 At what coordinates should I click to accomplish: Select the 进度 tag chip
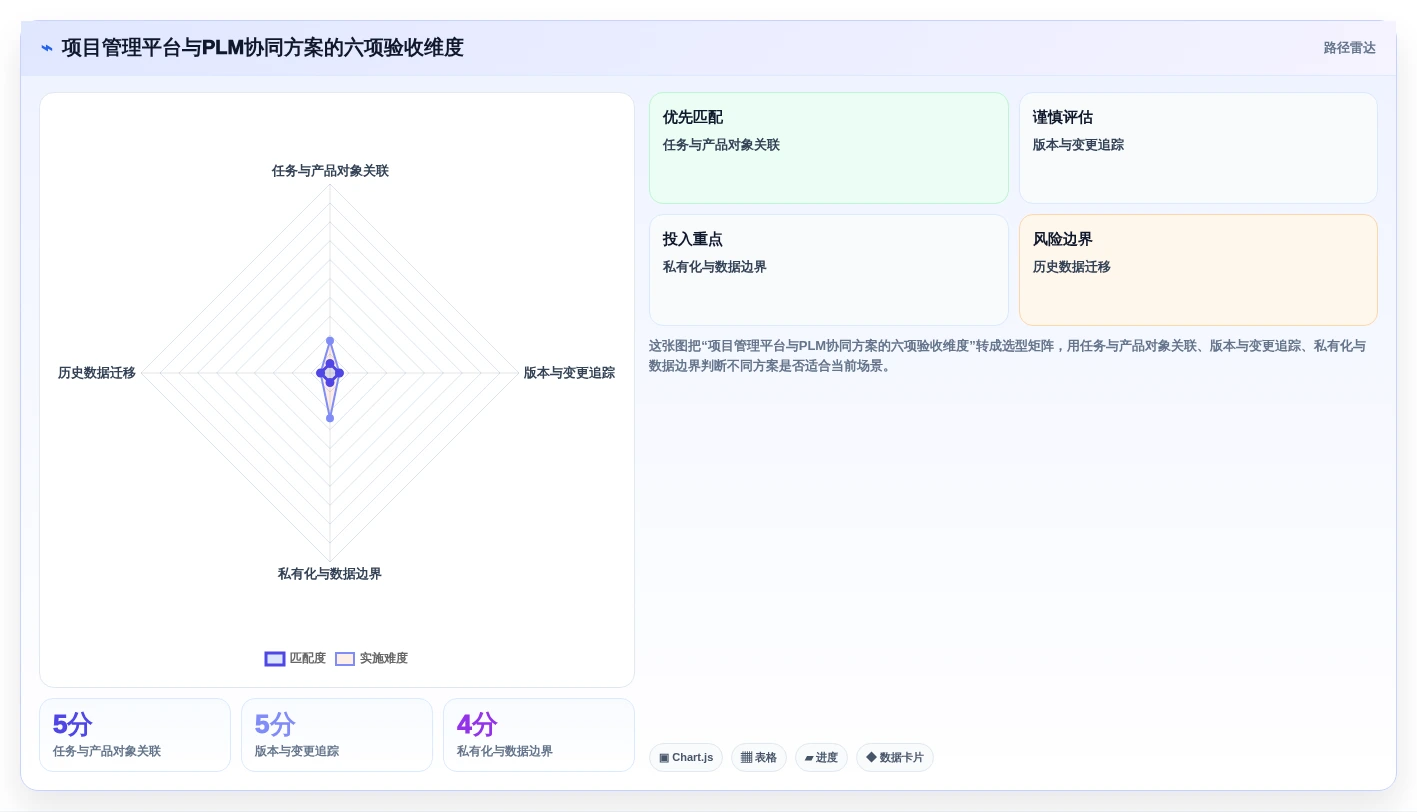821,757
